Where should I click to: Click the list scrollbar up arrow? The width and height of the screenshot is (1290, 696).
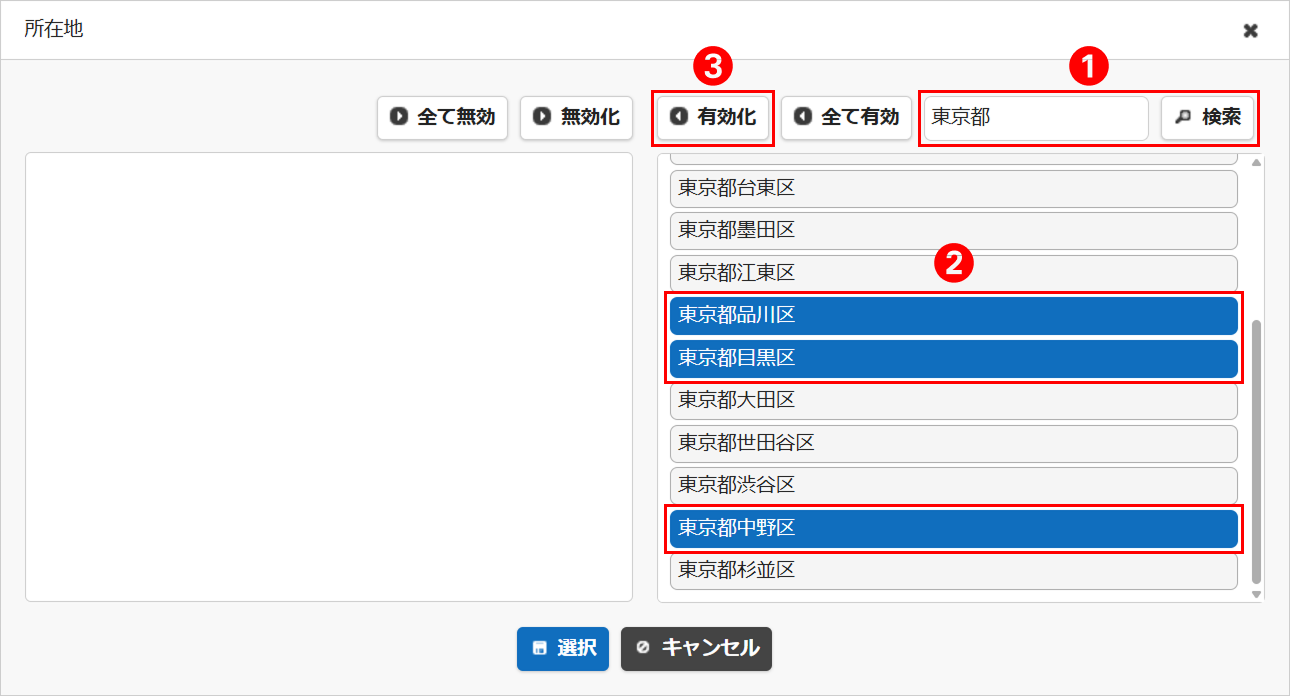click(x=1257, y=162)
